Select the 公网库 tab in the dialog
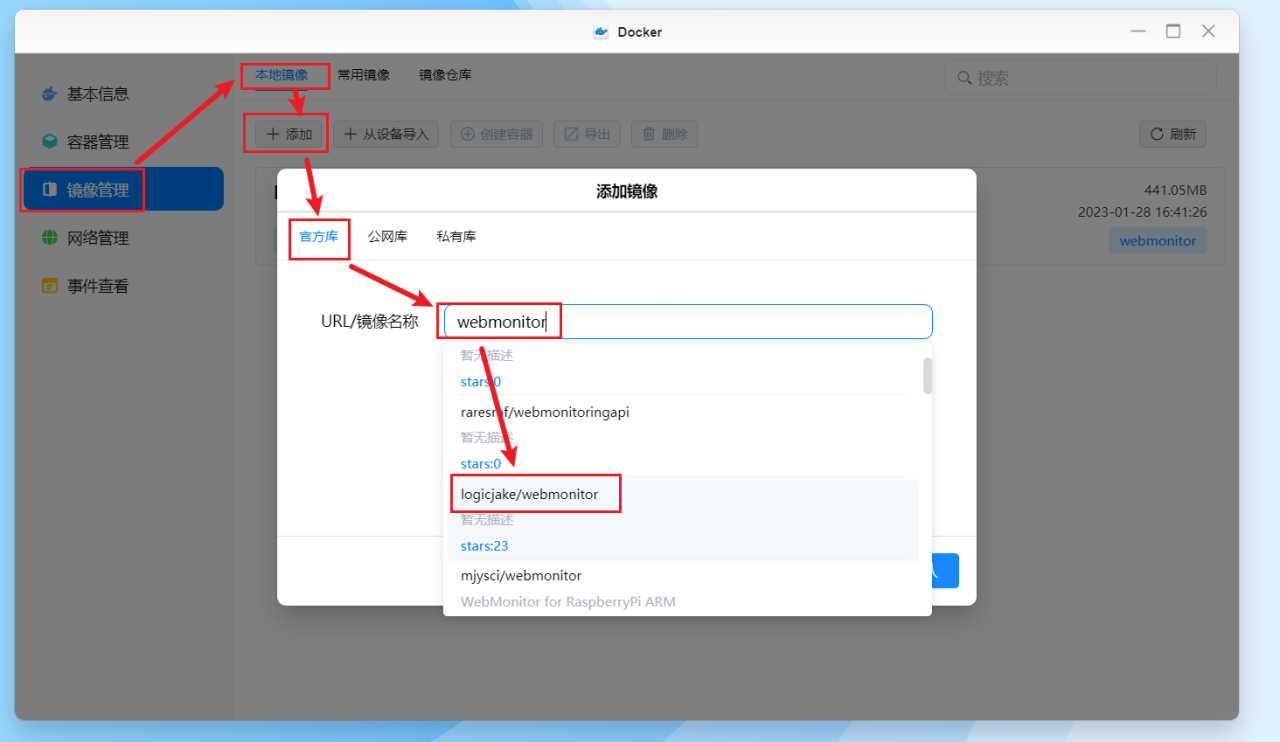This screenshot has height=742, width=1280. pyautogui.click(x=388, y=236)
